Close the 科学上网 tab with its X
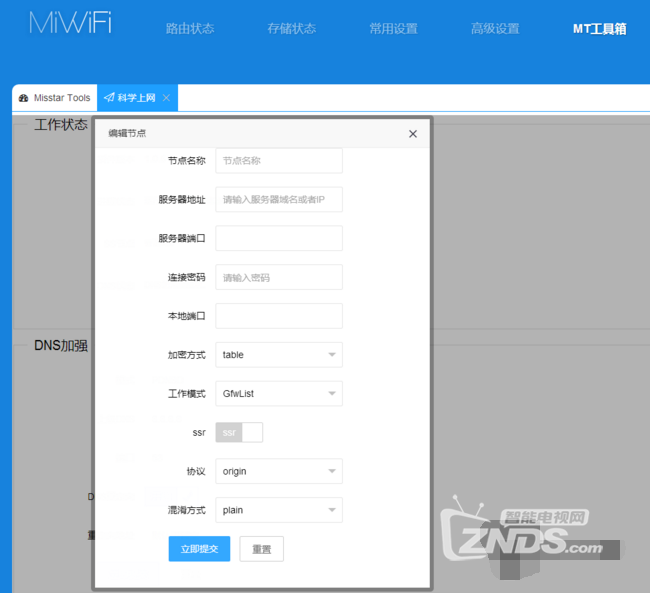This screenshot has width=651, height=594. click(x=166, y=98)
